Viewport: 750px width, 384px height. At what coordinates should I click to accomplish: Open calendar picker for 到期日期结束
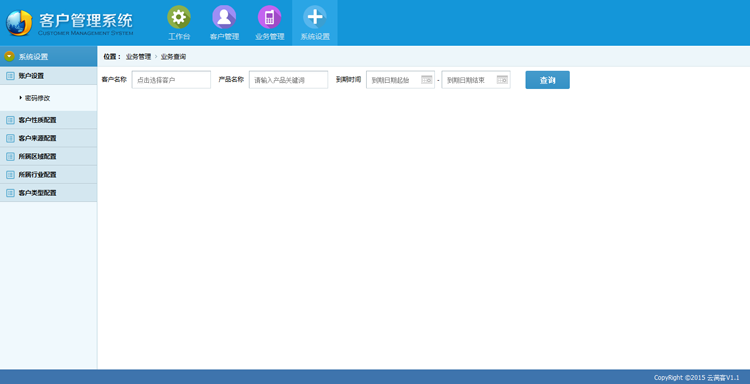pos(502,80)
